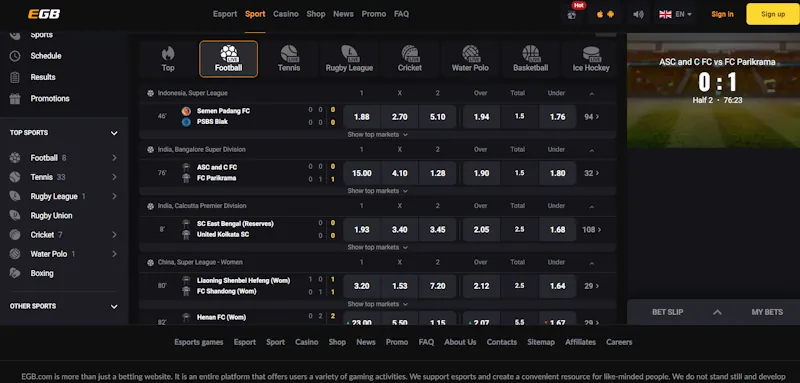Open the Esport navigation tab
Image resolution: width=800 pixels, height=383 pixels.
point(225,14)
